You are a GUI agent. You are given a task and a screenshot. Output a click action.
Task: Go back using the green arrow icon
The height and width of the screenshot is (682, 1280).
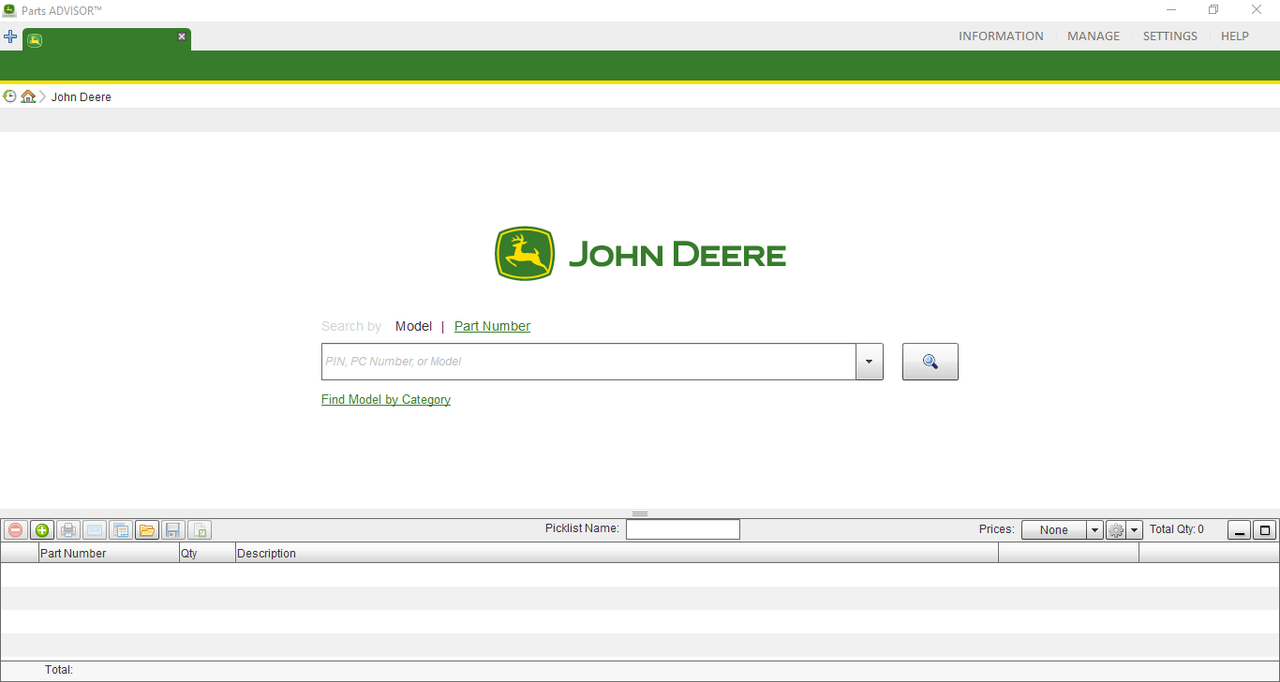click(x=10, y=97)
